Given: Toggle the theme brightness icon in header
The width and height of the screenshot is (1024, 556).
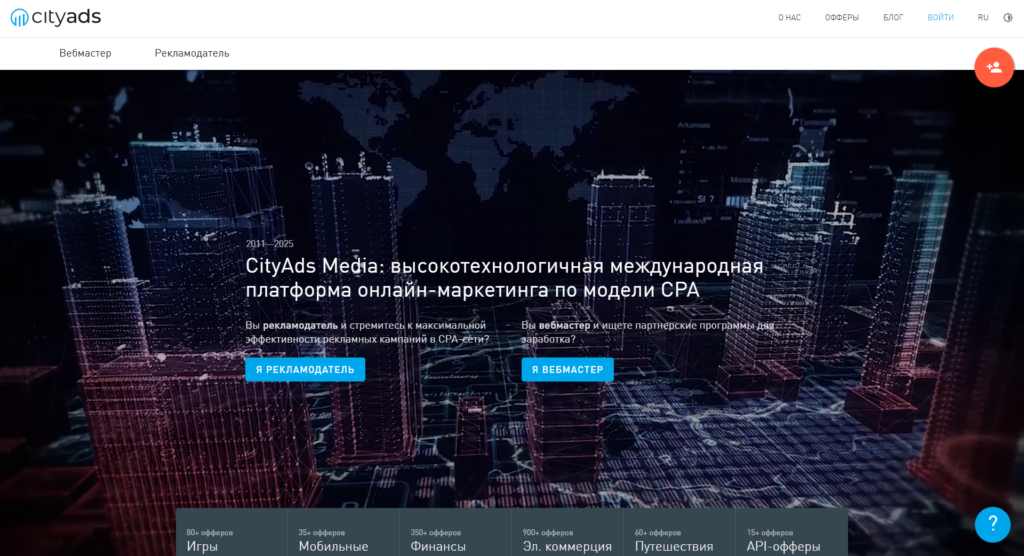Looking at the screenshot, I should click(1008, 18).
